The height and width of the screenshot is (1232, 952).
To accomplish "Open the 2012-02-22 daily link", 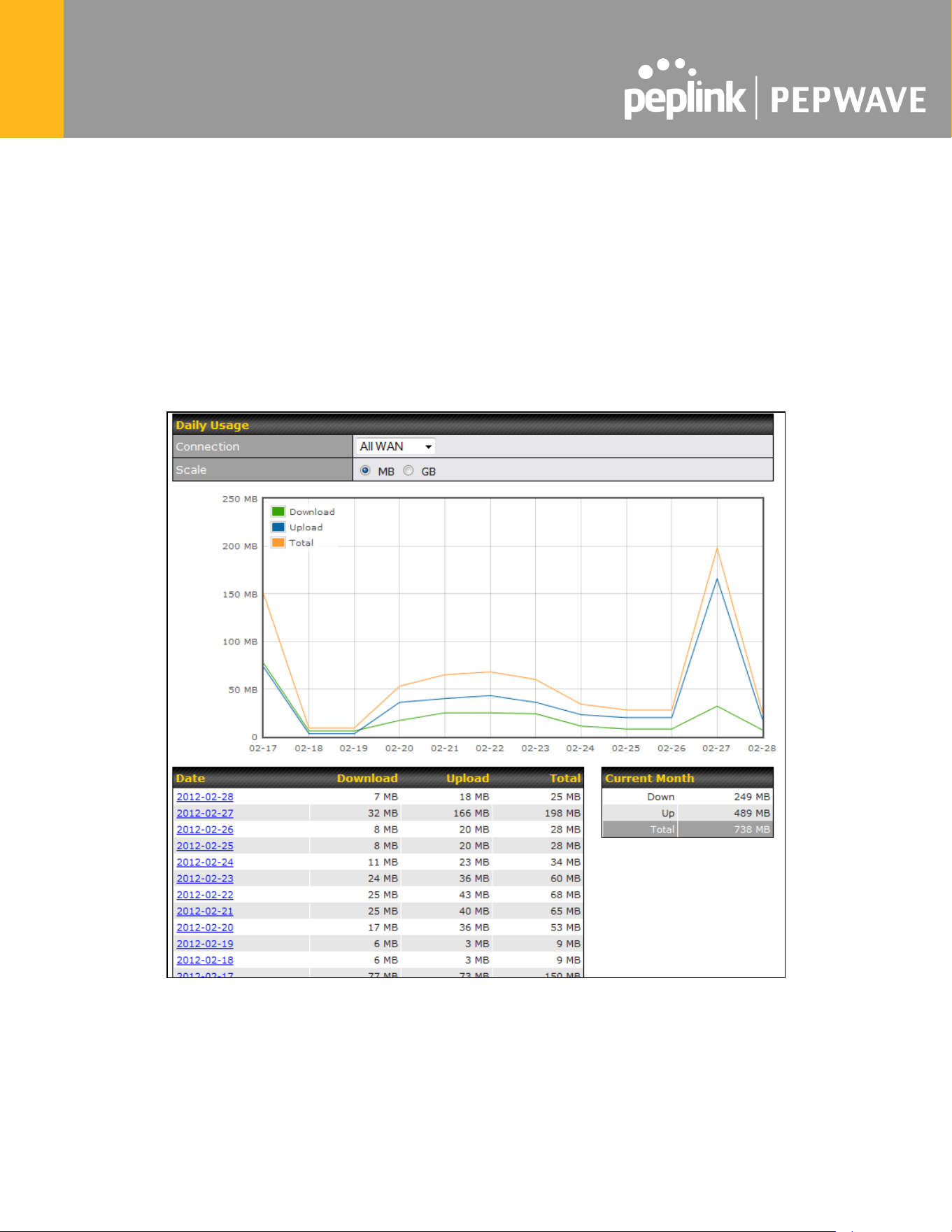I will [205, 895].
